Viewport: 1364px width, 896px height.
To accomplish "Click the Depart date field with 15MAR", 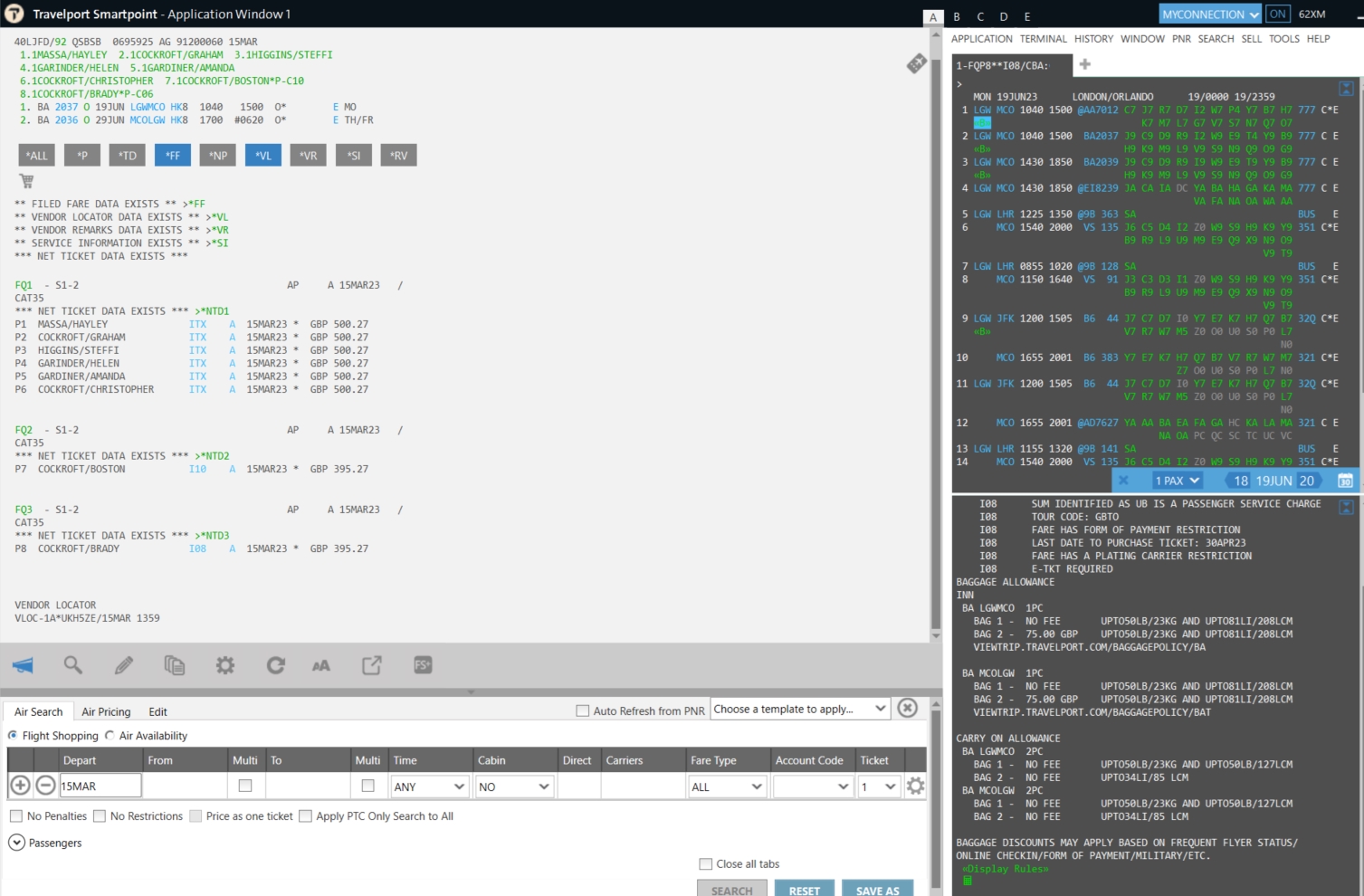I will click(x=100, y=786).
